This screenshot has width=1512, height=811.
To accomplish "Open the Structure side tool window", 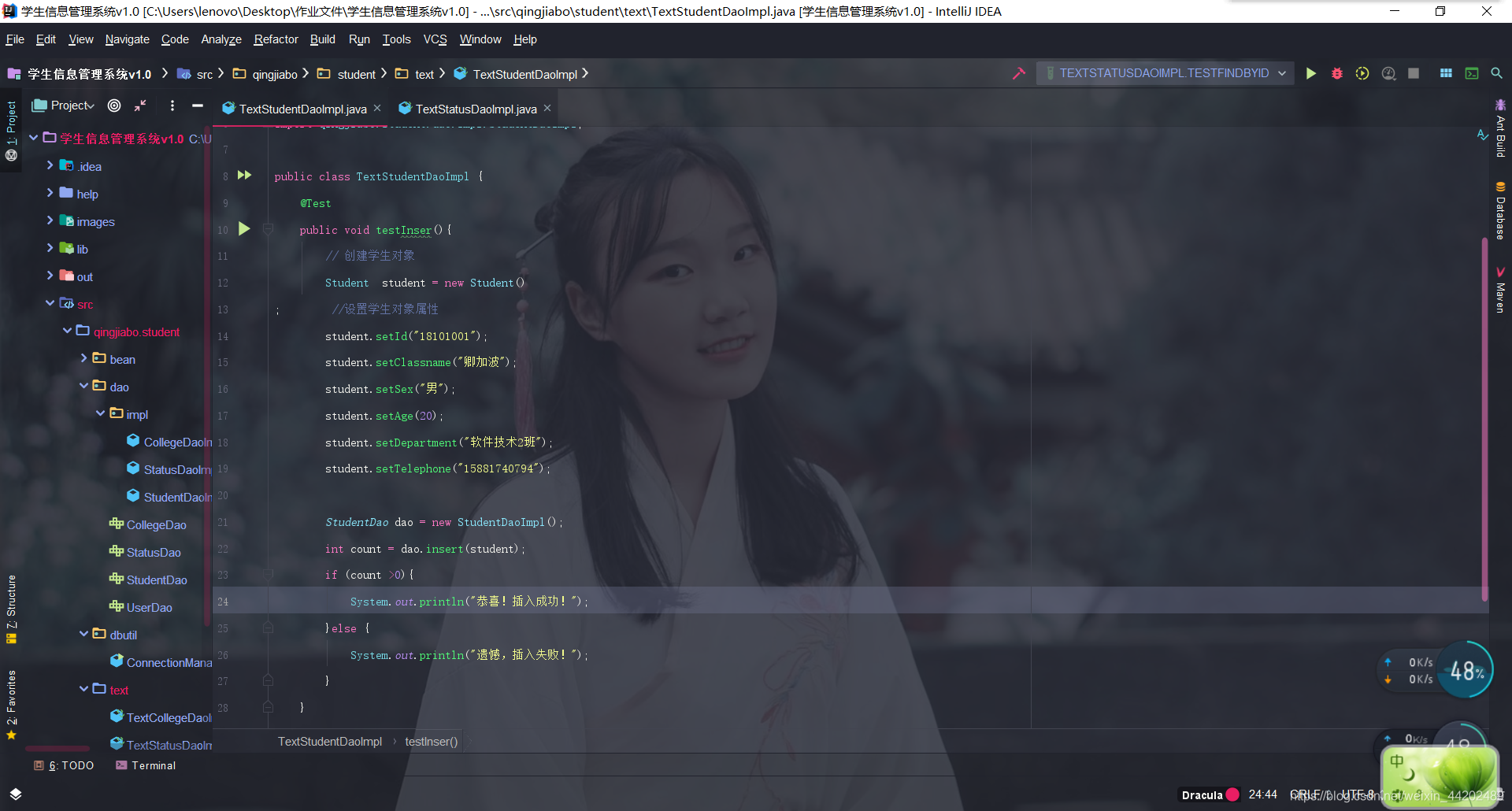I will tap(11, 609).
